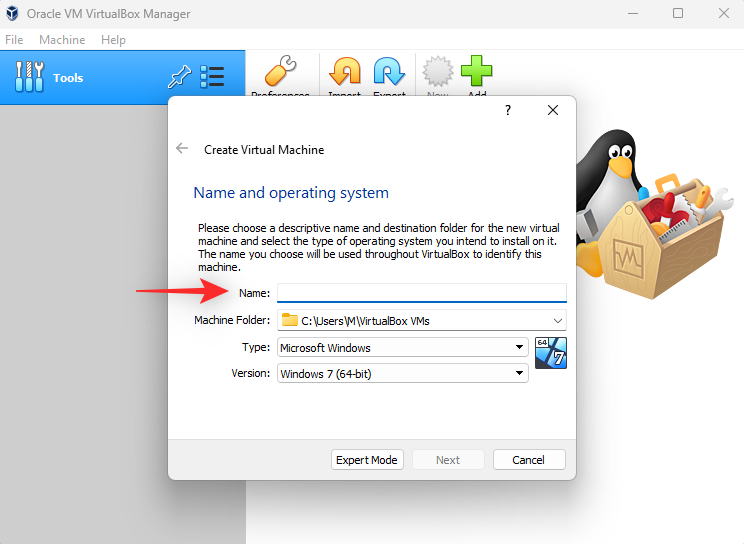Maximize the VirtualBox Manager window
The image size is (744, 544).
tap(678, 13)
